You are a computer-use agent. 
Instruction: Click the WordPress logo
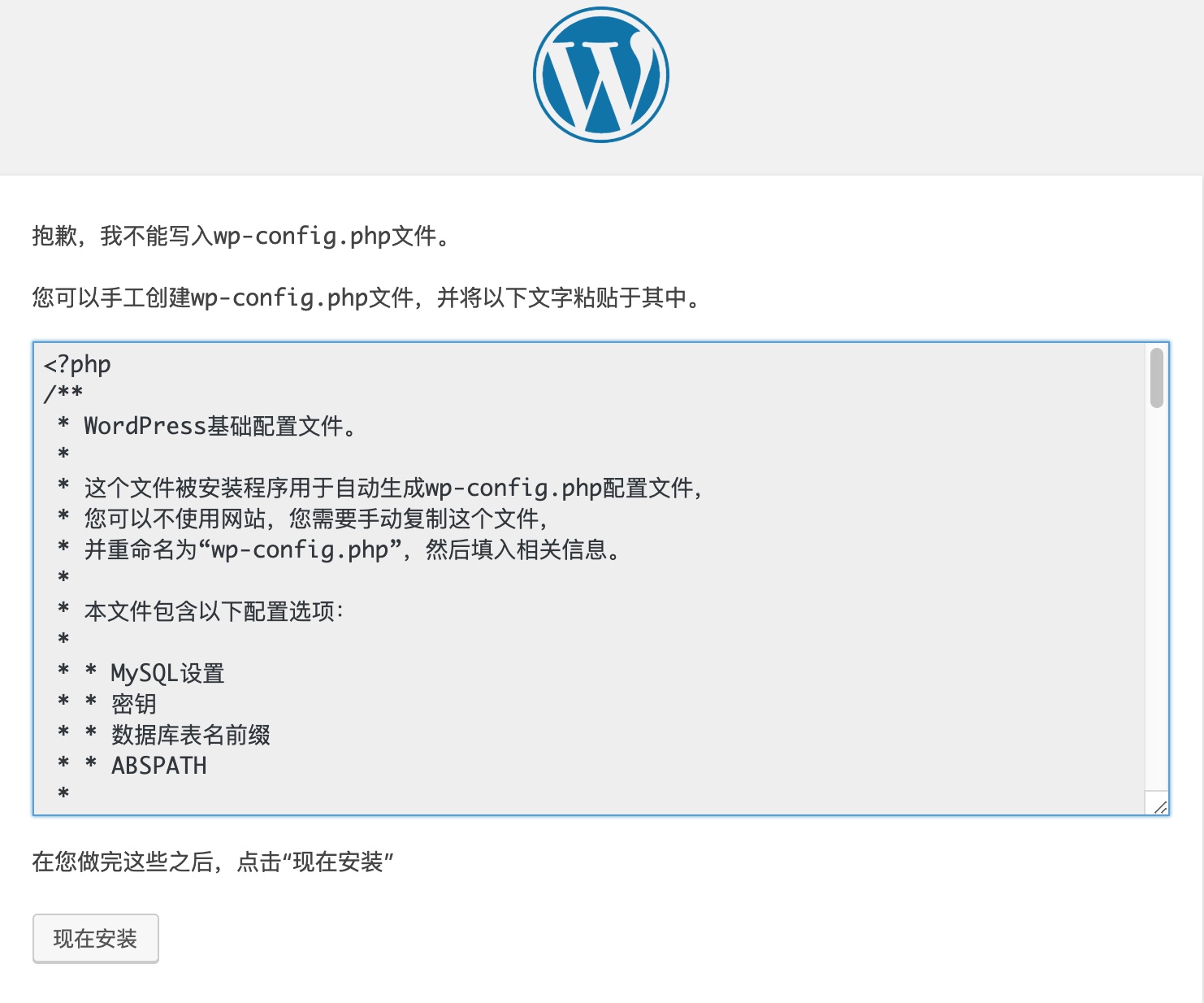tap(600, 75)
